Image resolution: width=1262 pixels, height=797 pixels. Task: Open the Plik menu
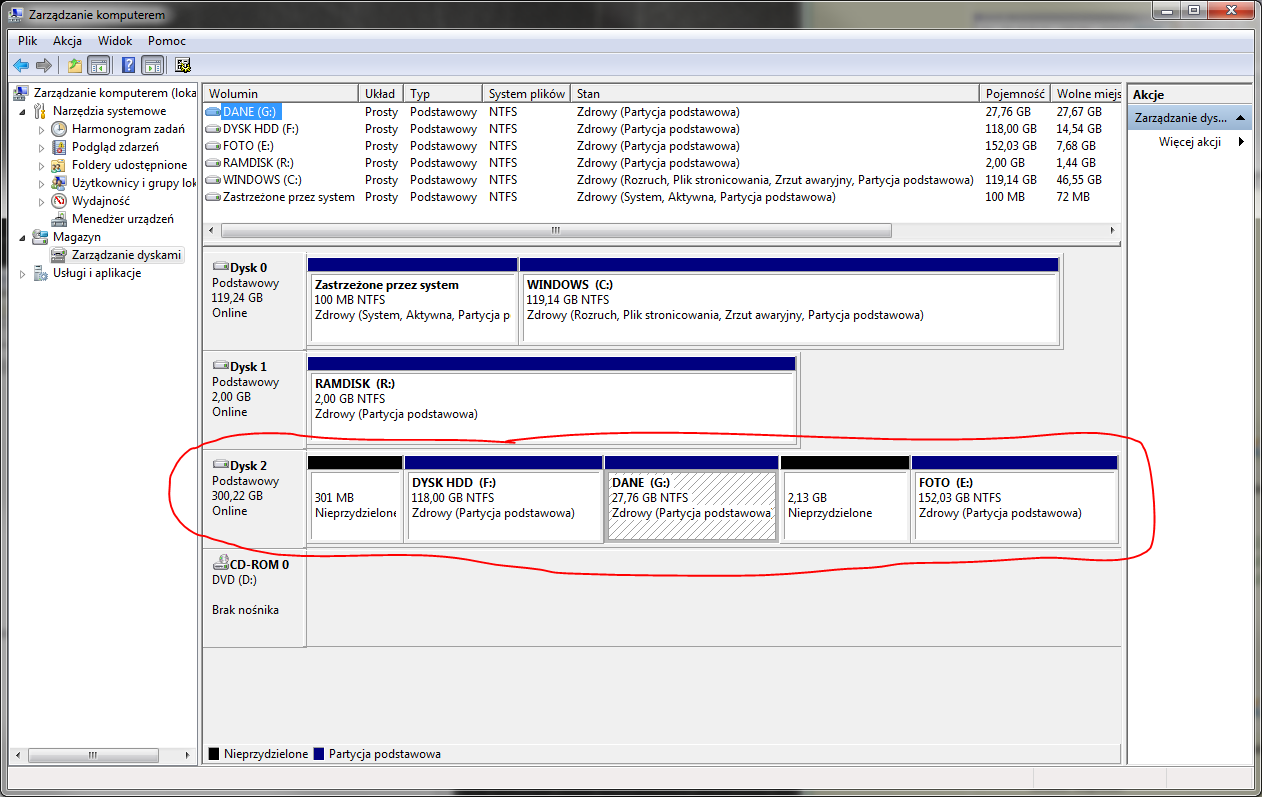(x=27, y=41)
